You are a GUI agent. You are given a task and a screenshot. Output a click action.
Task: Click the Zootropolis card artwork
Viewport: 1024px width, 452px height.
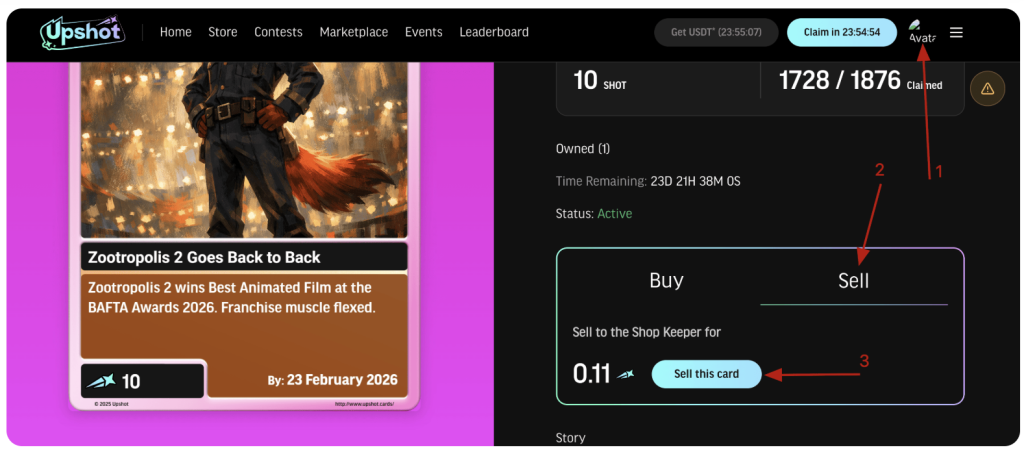click(243, 150)
